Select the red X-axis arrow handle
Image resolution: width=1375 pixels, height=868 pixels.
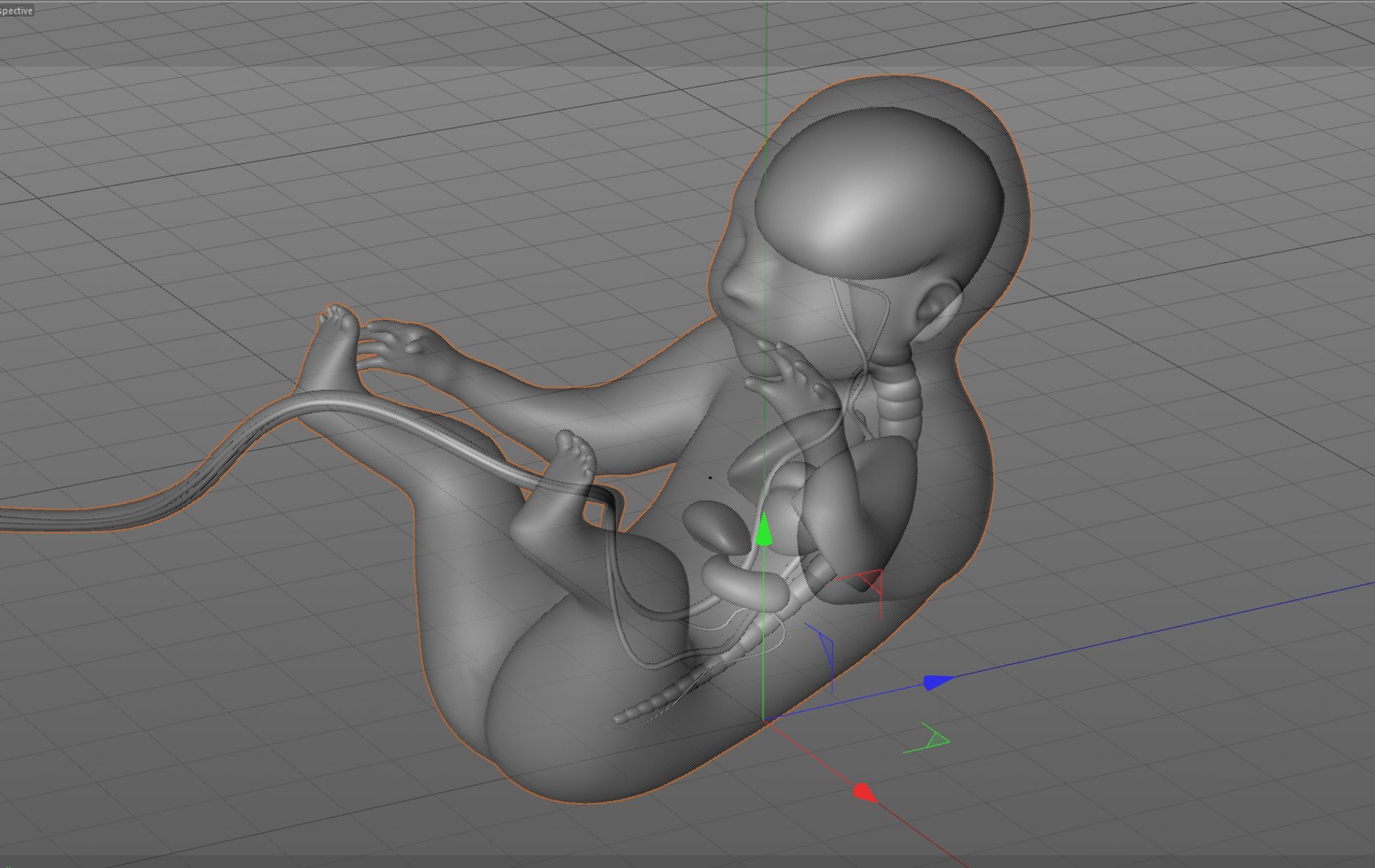[x=864, y=792]
